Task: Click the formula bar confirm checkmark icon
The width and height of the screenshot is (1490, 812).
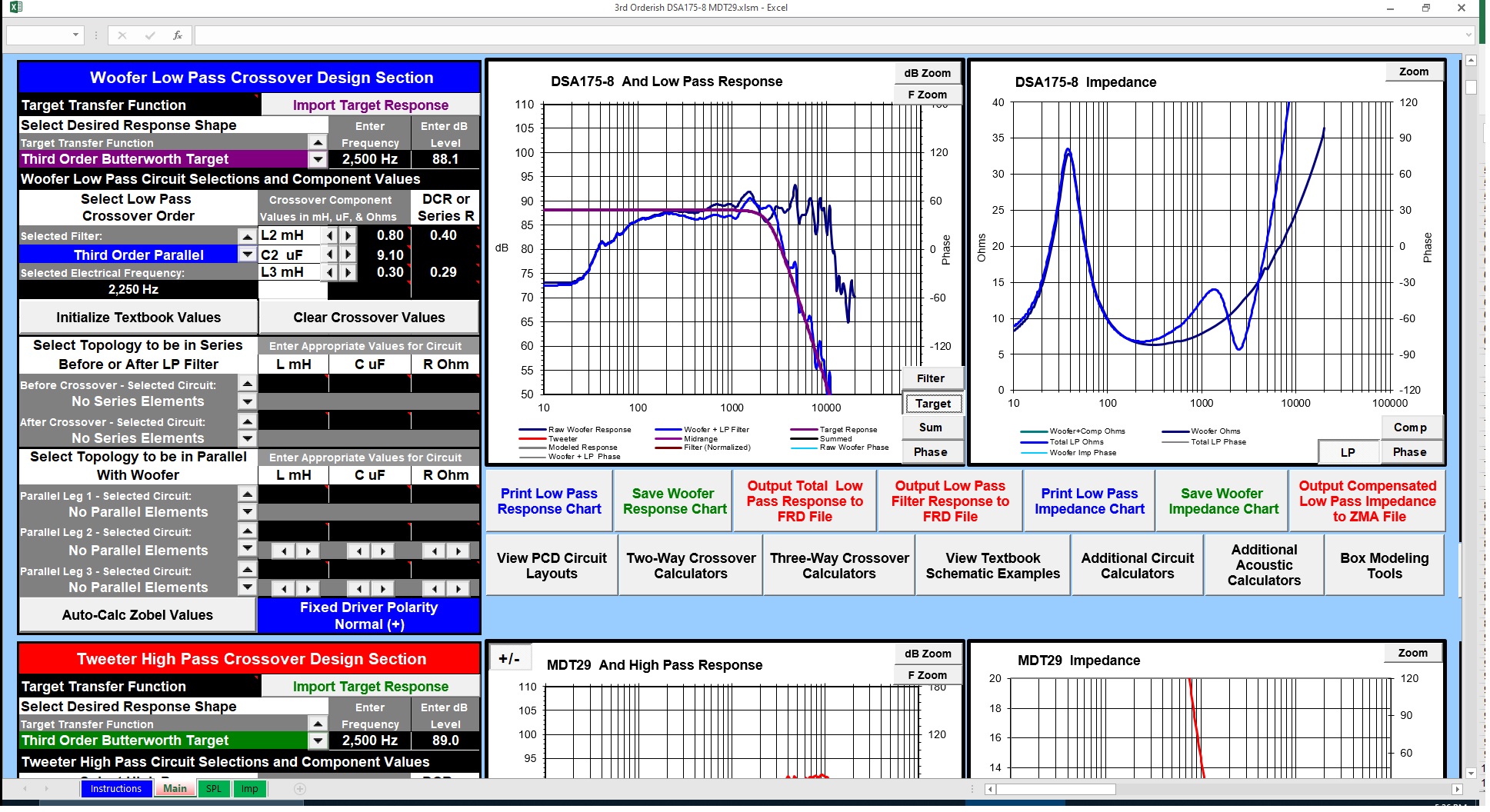Action: 149,35
